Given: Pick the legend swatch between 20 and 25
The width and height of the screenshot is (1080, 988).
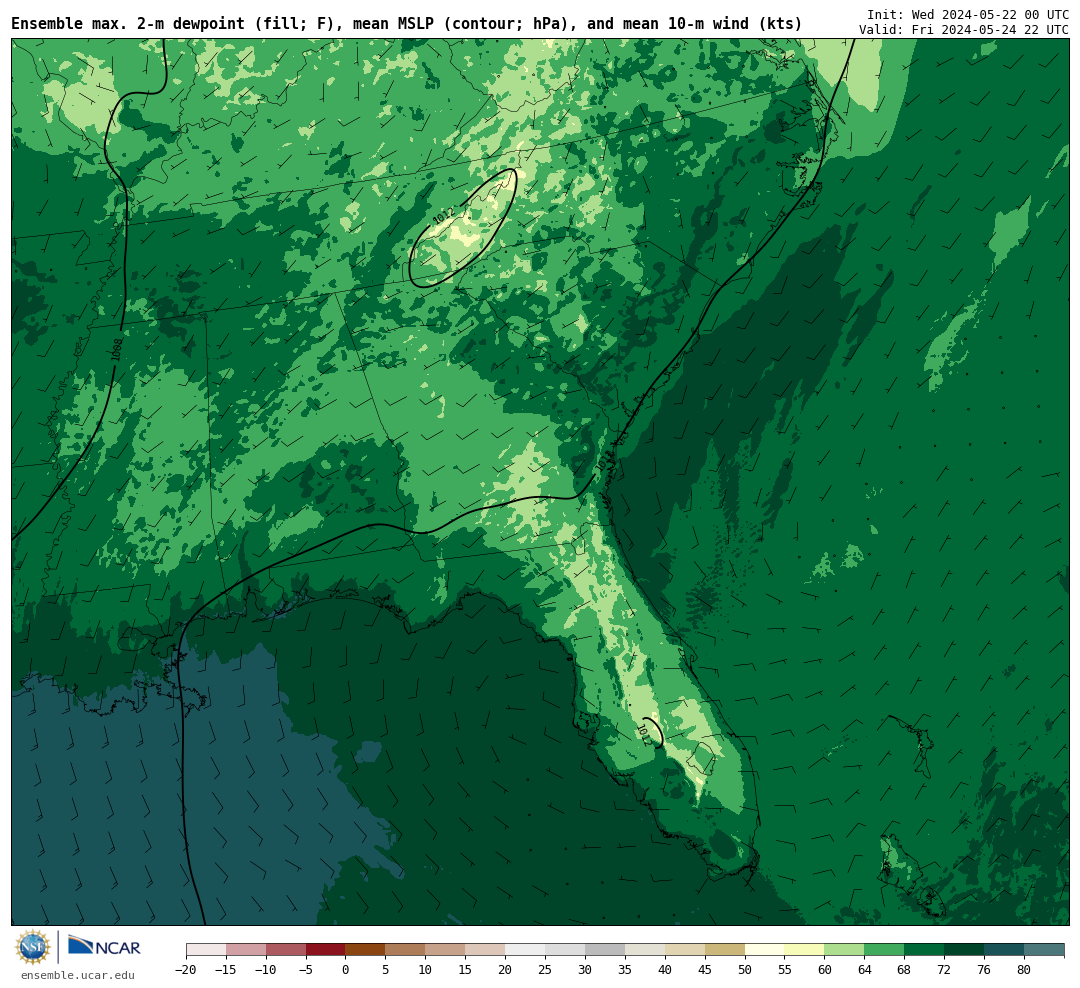Looking at the screenshot, I should (526, 950).
